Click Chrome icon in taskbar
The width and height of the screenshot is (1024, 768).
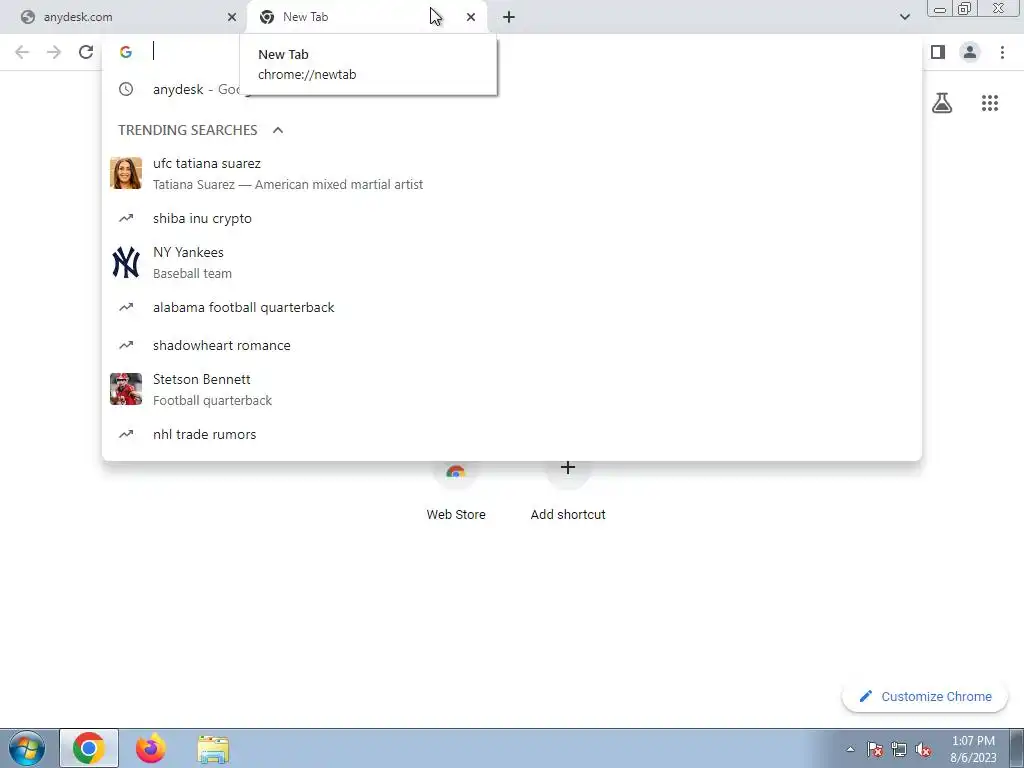(x=89, y=748)
